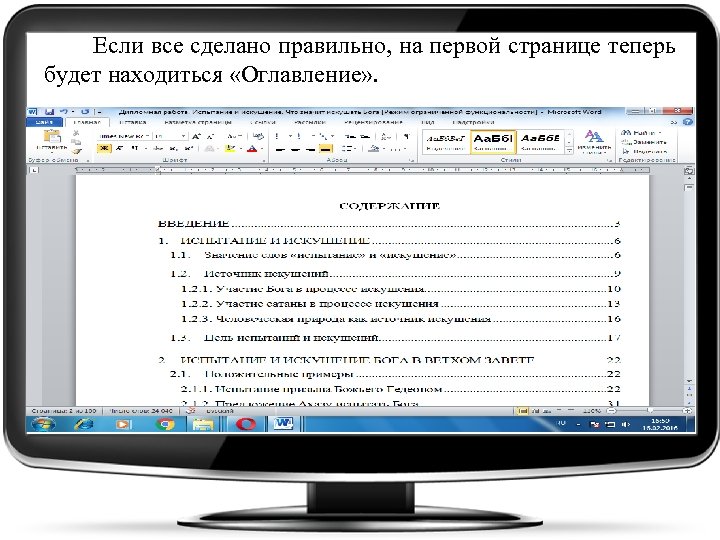Viewport: 720px width, 540px height.
Task: Center text in paragraph group
Action: [x=295, y=149]
